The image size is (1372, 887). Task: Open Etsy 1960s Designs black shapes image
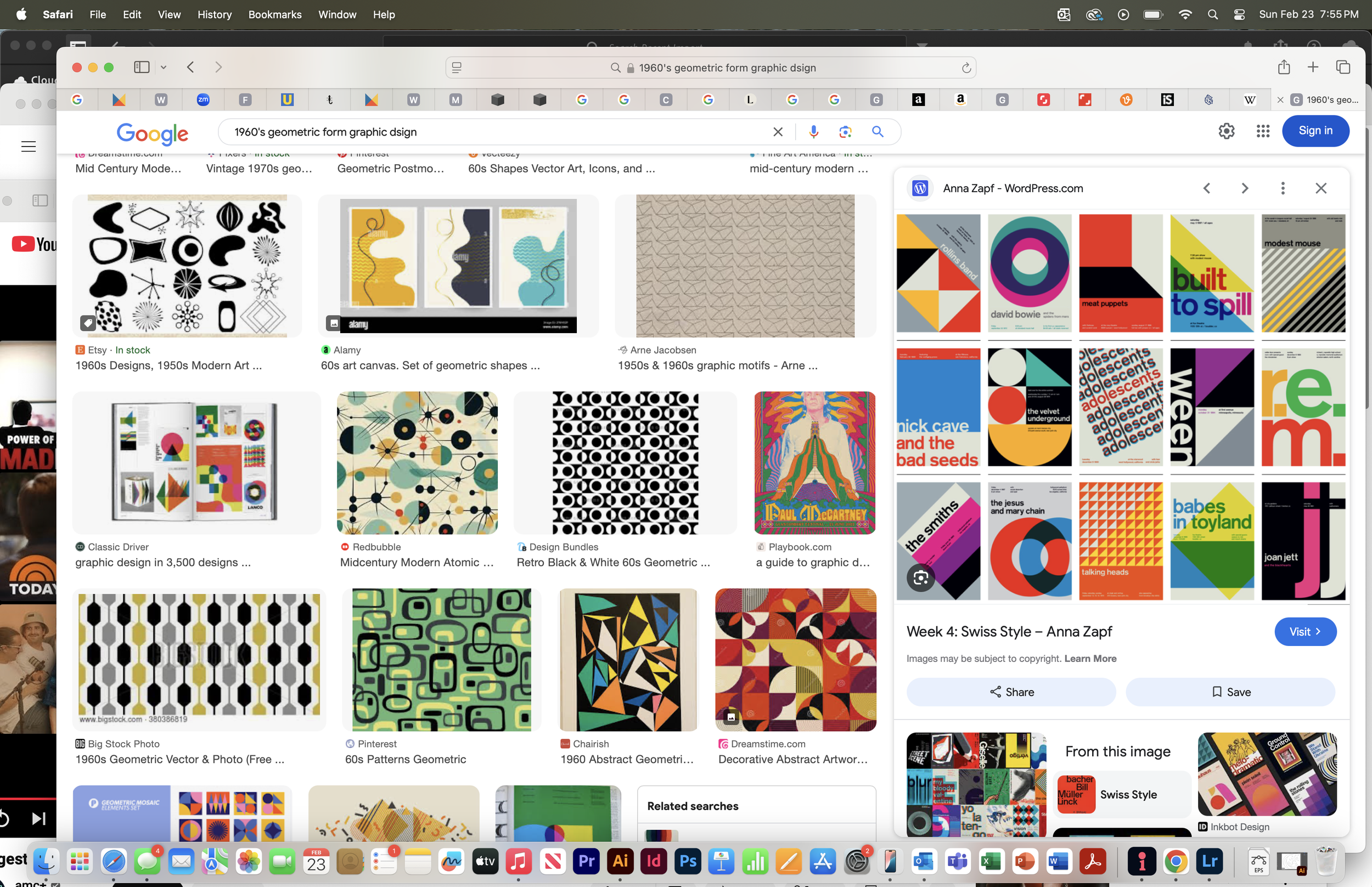click(187, 266)
